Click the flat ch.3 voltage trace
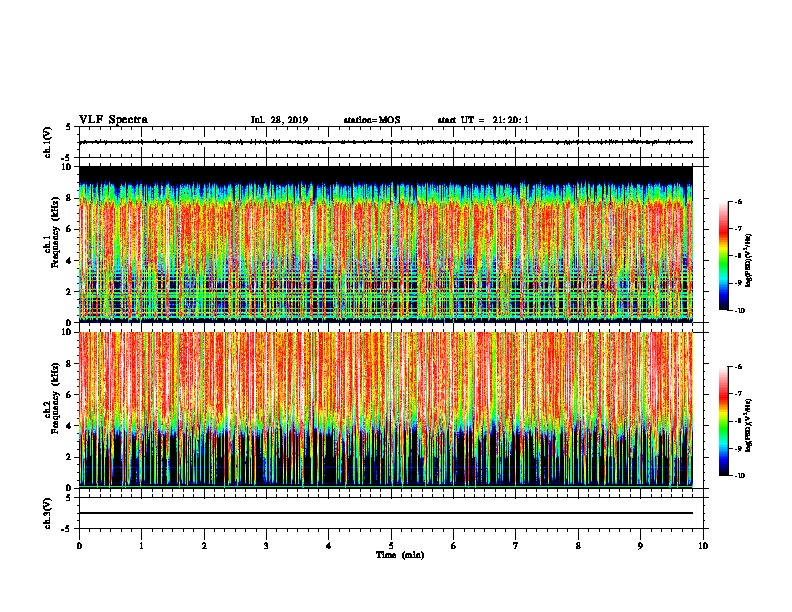792x612 pixels. [x=386, y=513]
